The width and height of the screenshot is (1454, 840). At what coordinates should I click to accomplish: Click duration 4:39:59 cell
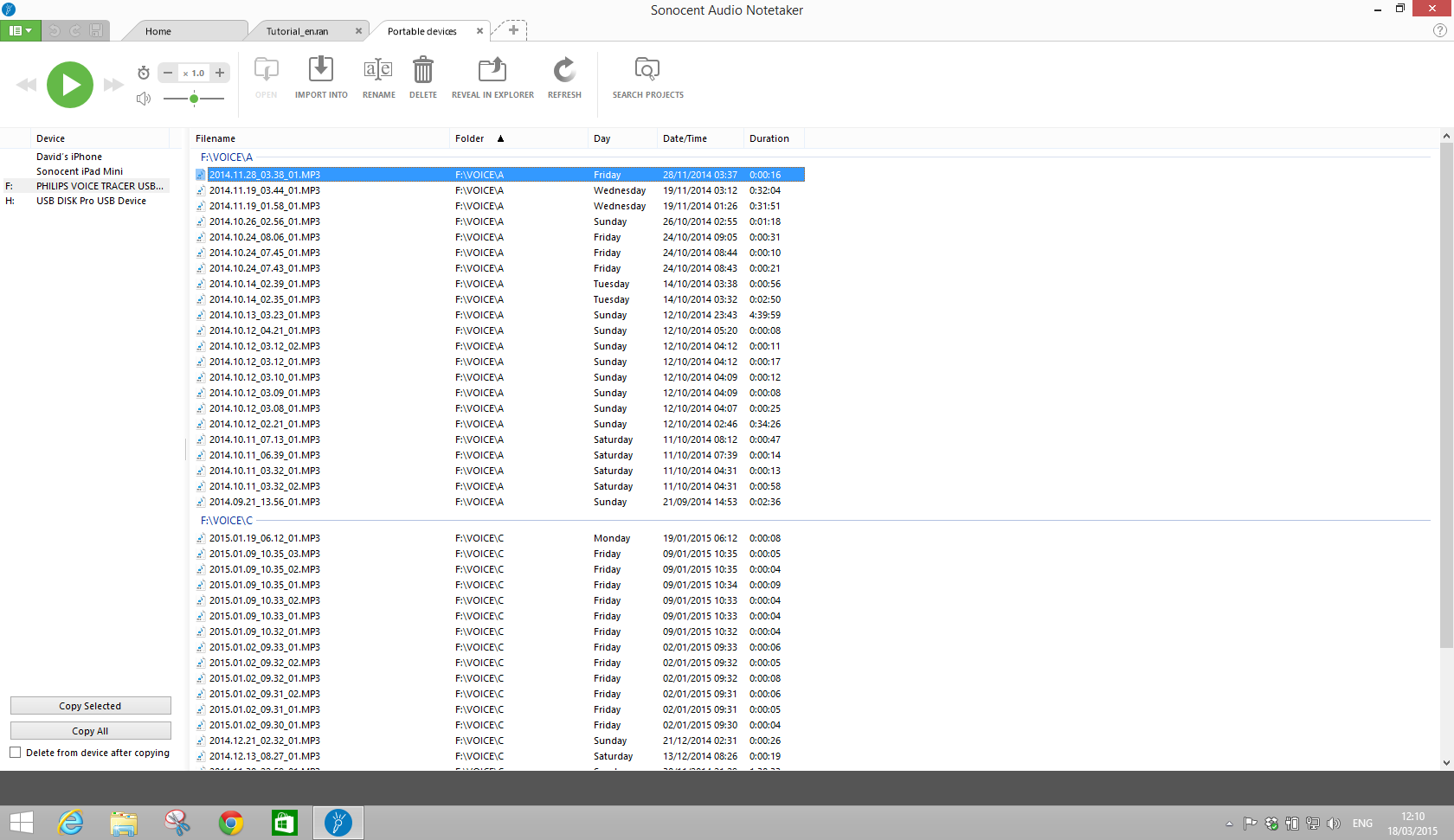coord(765,315)
